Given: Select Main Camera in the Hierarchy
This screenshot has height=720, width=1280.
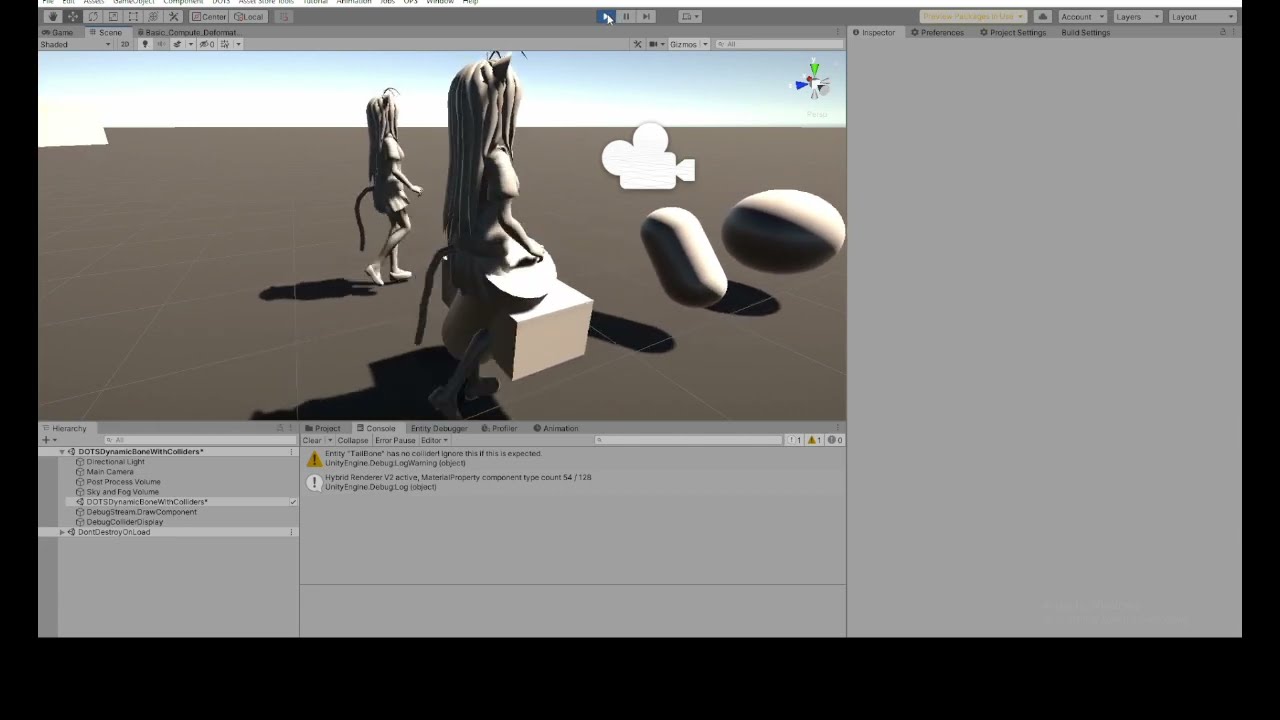Looking at the screenshot, I should tap(110, 471).
